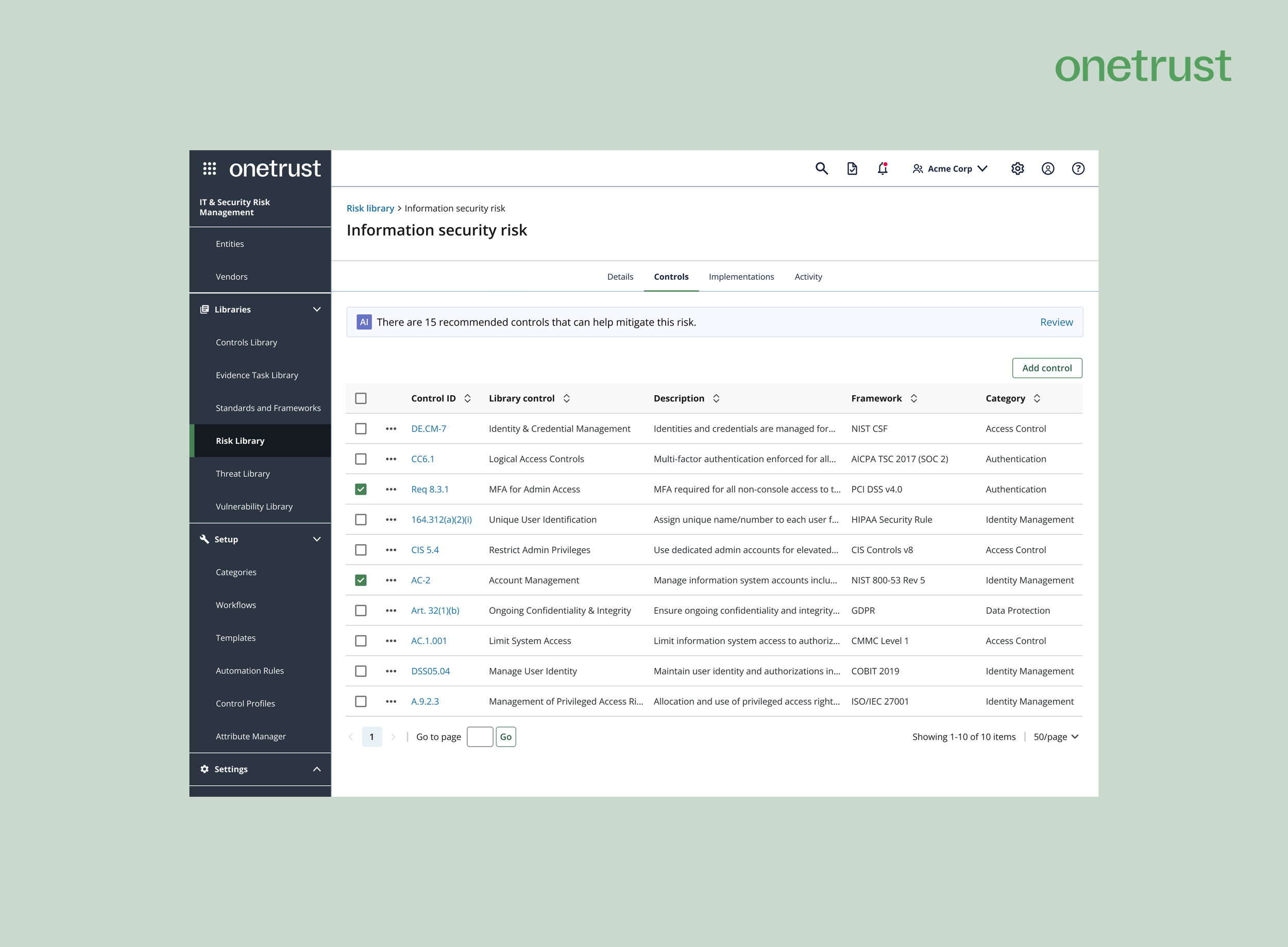Image resolution: width=1288 pixels, height=947 pixels.
Task: Click the app launcher grid icon
Action: 210,168
